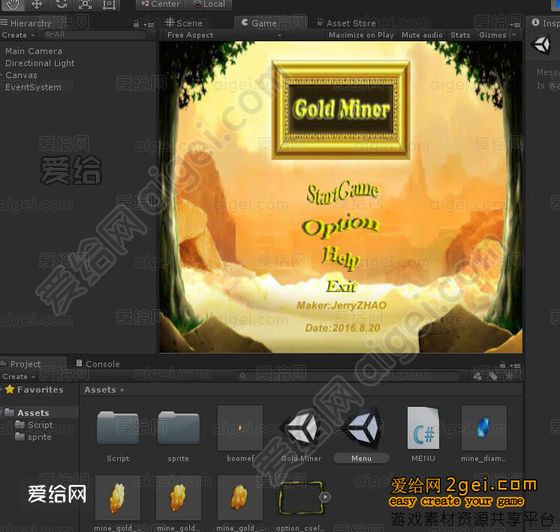Screen dimensions: 560x532
Task: Switch to the Console tab
Action: click(x=97, y=364)
